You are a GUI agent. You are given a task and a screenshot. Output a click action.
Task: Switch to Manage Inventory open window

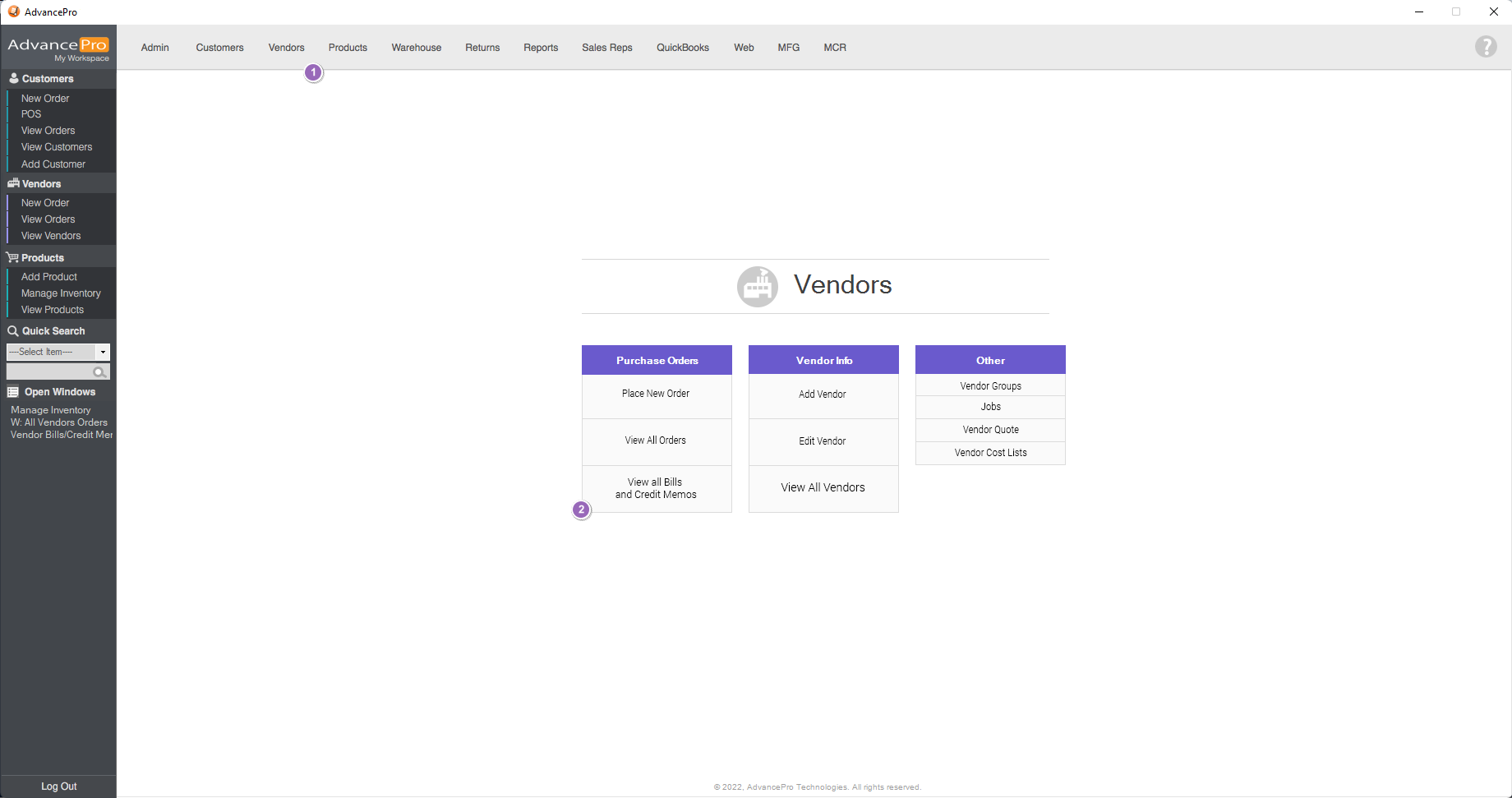point(51,410)
